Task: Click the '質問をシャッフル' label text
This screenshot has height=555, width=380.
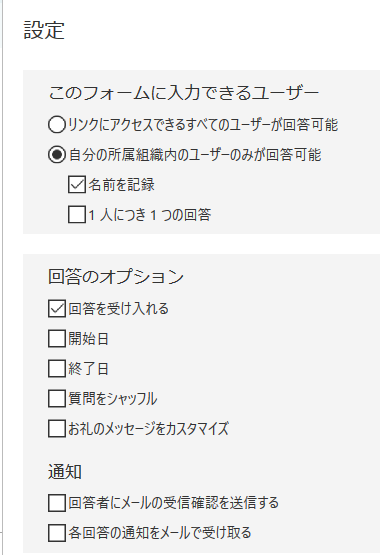Action: click(113, 399)
